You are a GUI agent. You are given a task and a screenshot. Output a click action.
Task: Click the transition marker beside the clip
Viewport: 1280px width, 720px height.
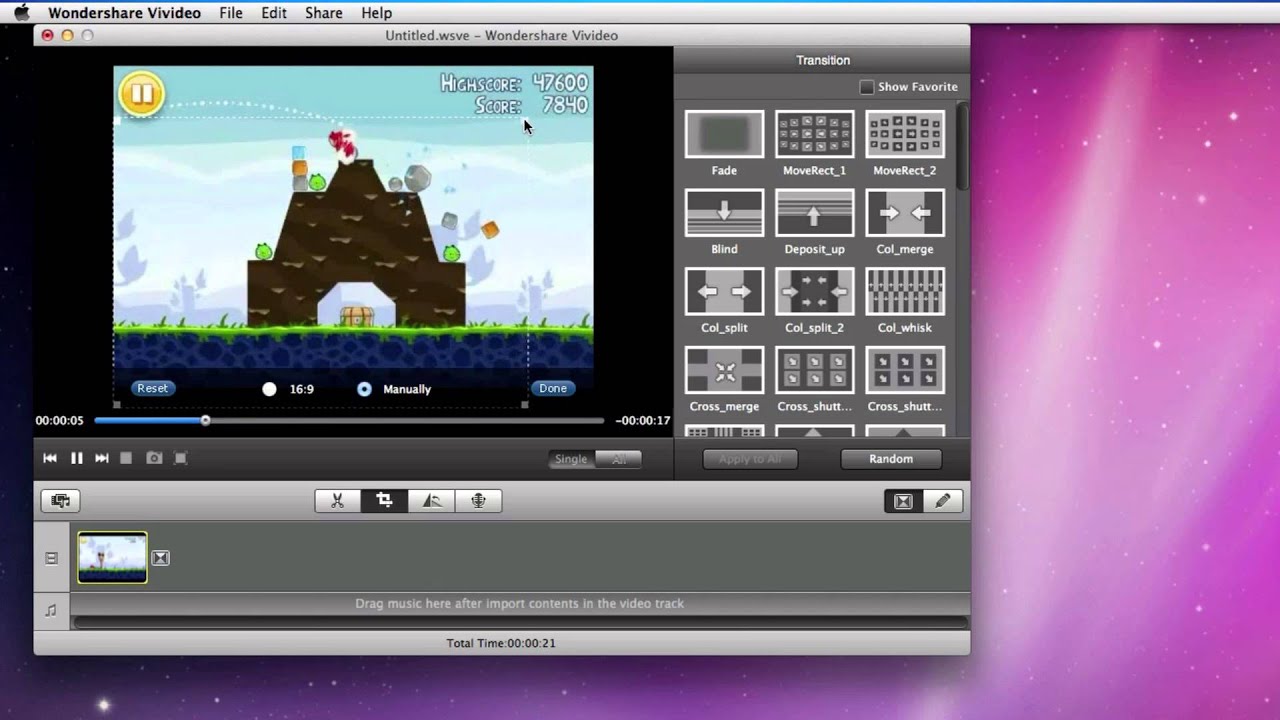click(160, 558)
